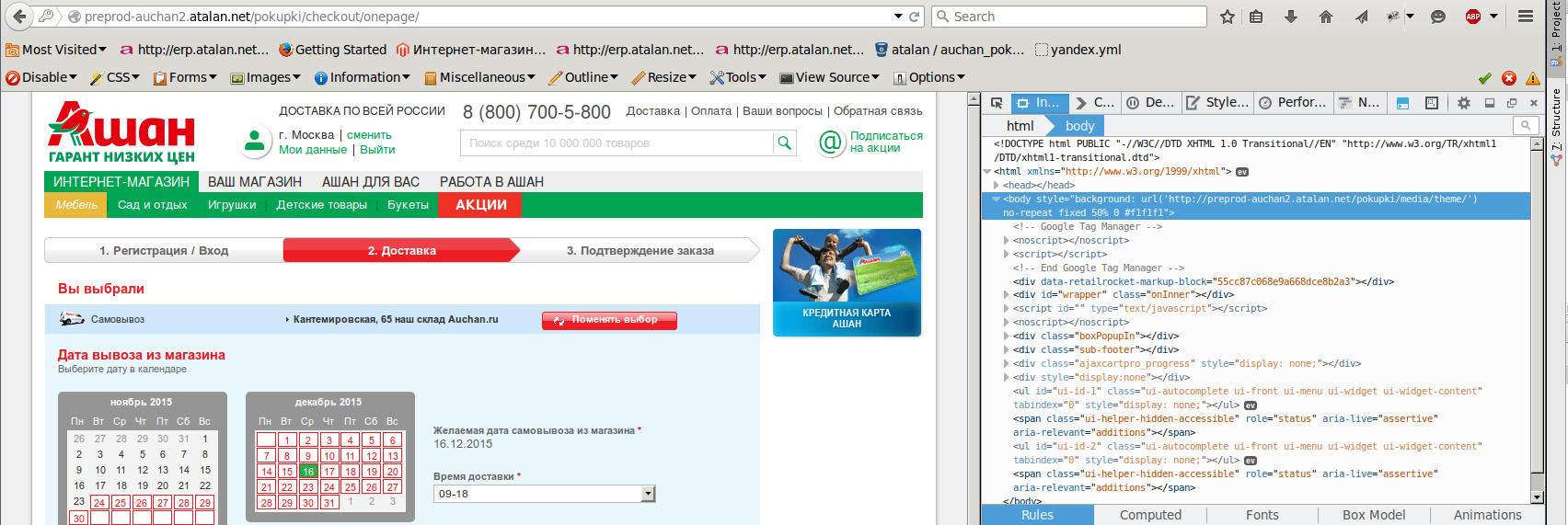Viewport: 1568px width, 525px height.
Task: Select the ВАШ МАГАЗИН navigation tab
Action: (x=255, y=181)
